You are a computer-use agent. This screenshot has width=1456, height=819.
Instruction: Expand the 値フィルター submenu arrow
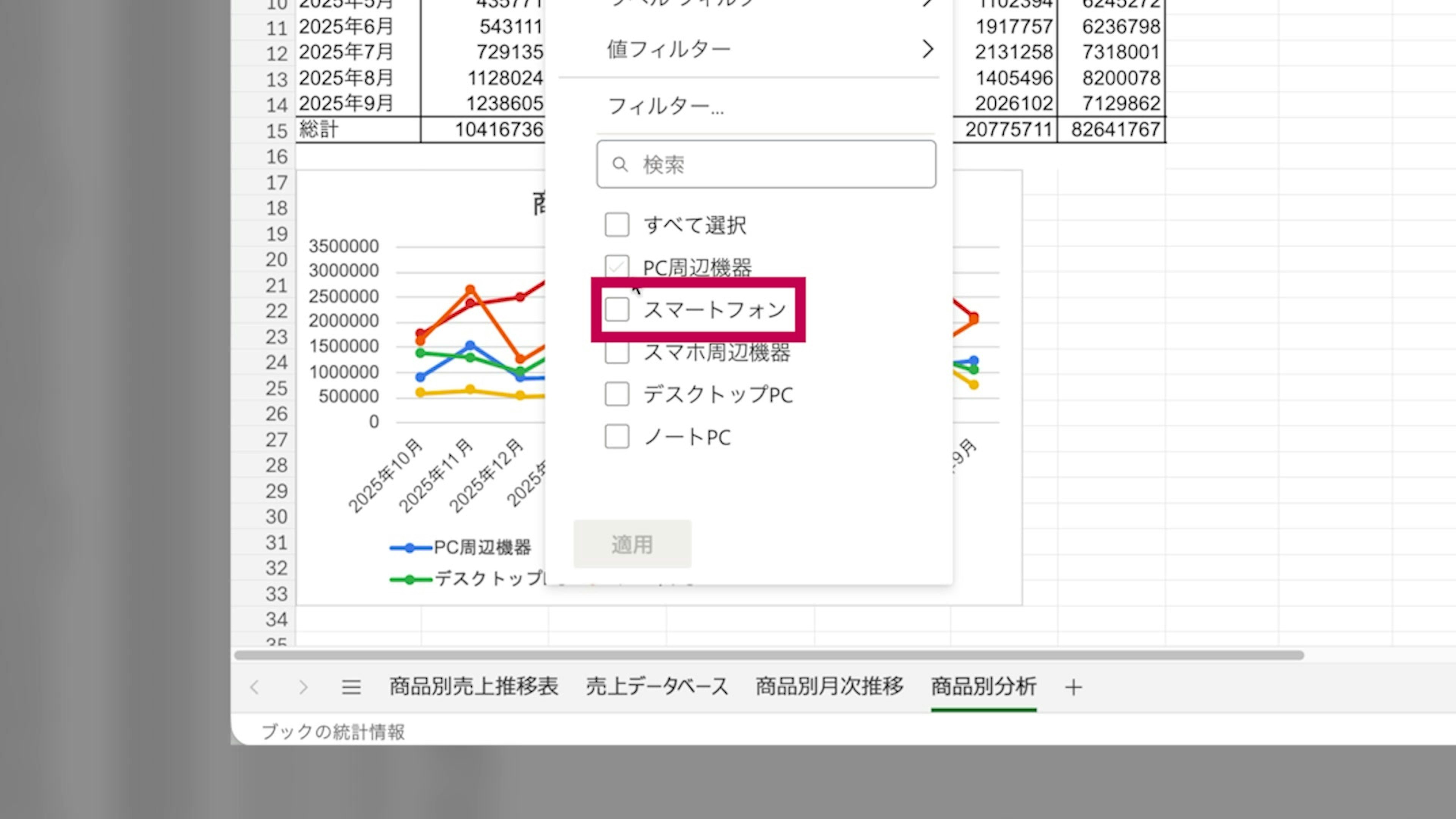pos(927,50)
